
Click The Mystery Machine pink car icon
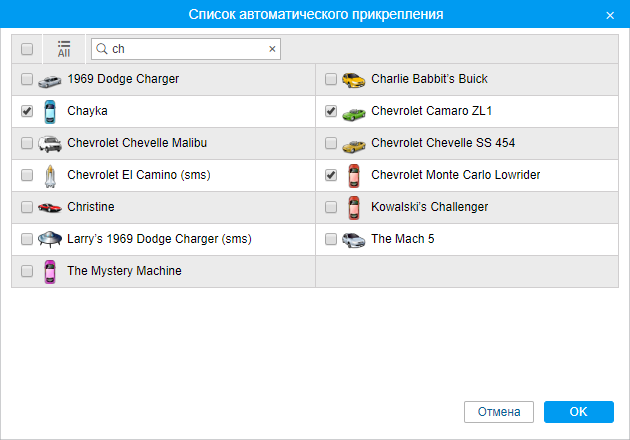pyautogui.click(x=50, y=271)
